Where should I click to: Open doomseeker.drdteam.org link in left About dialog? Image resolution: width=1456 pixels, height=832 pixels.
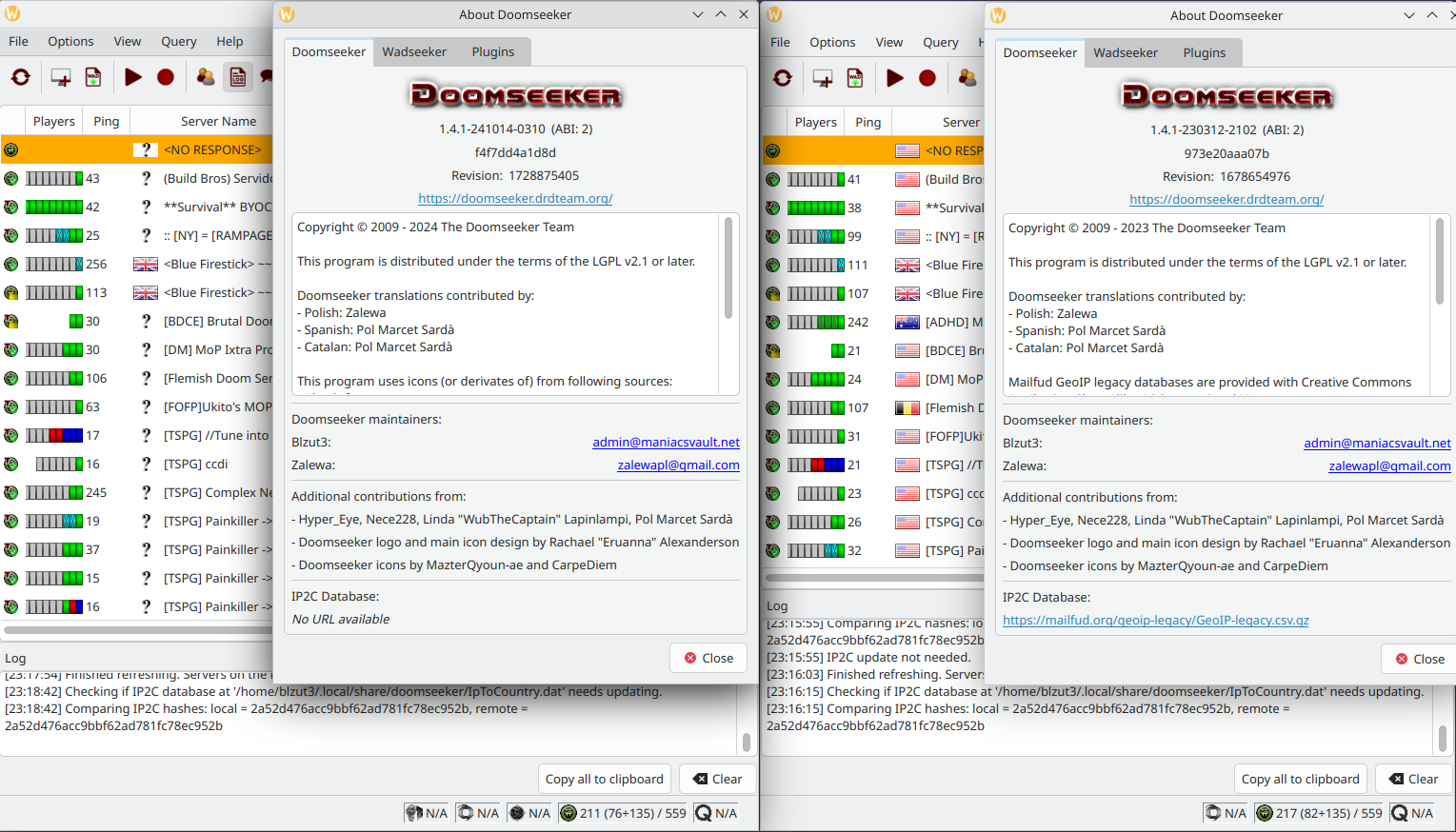pos(515,199)
